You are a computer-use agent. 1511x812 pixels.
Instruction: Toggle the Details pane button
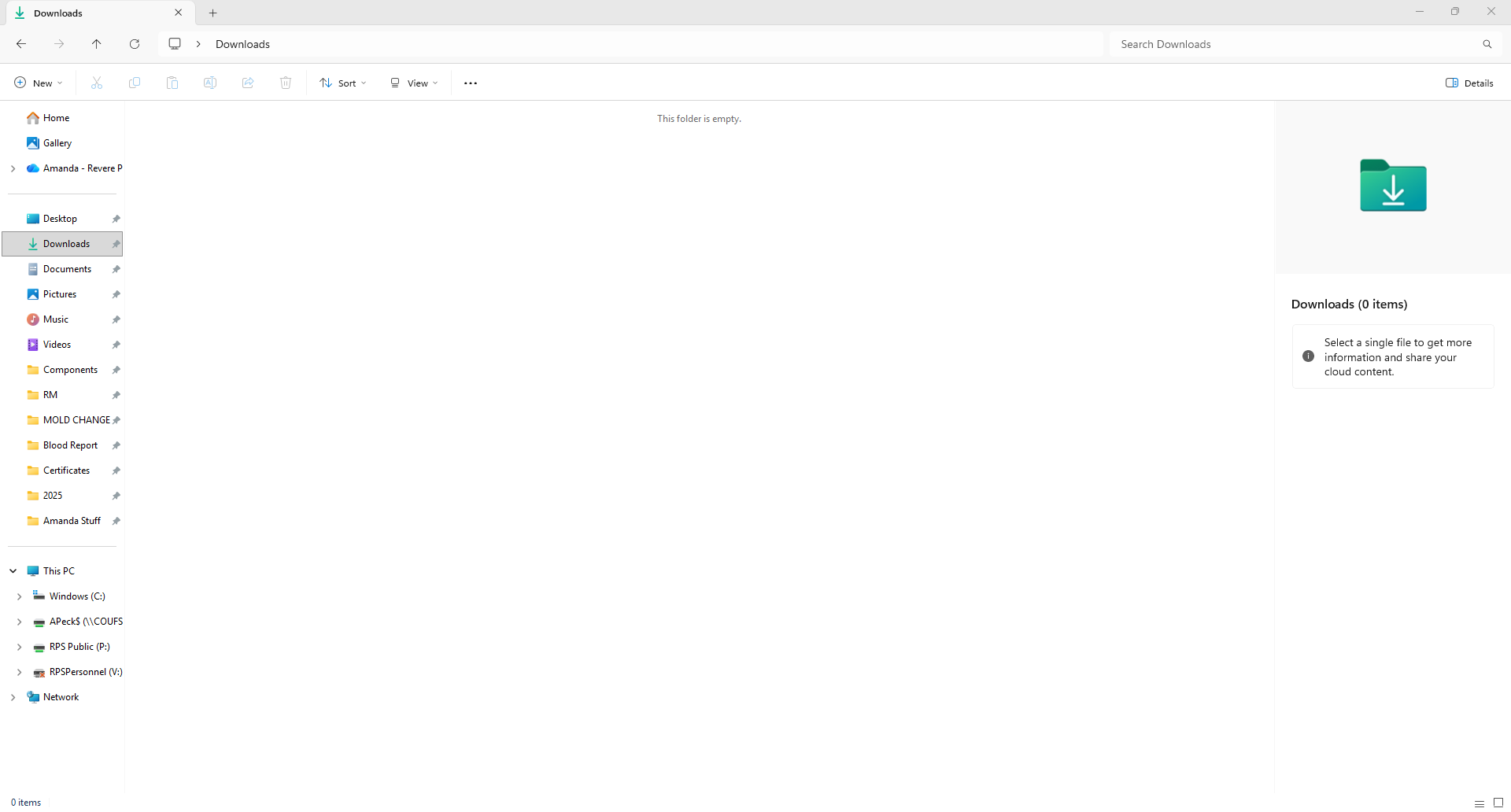coord(1469,83)
